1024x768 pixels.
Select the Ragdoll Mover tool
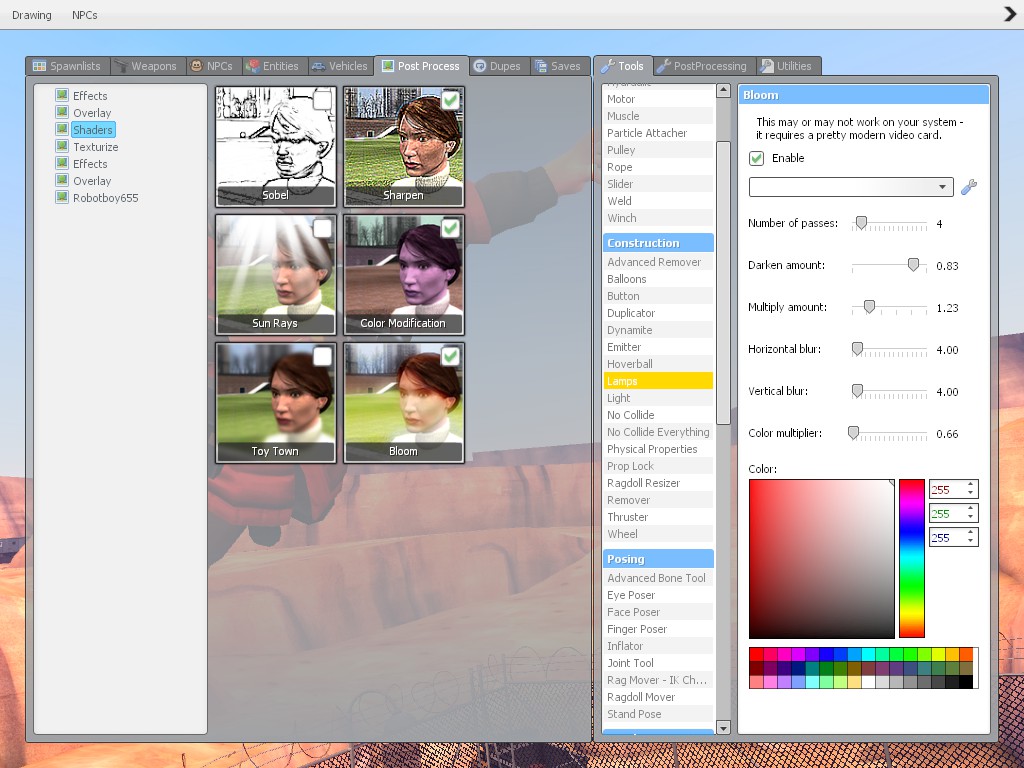[x=658, y=697]
